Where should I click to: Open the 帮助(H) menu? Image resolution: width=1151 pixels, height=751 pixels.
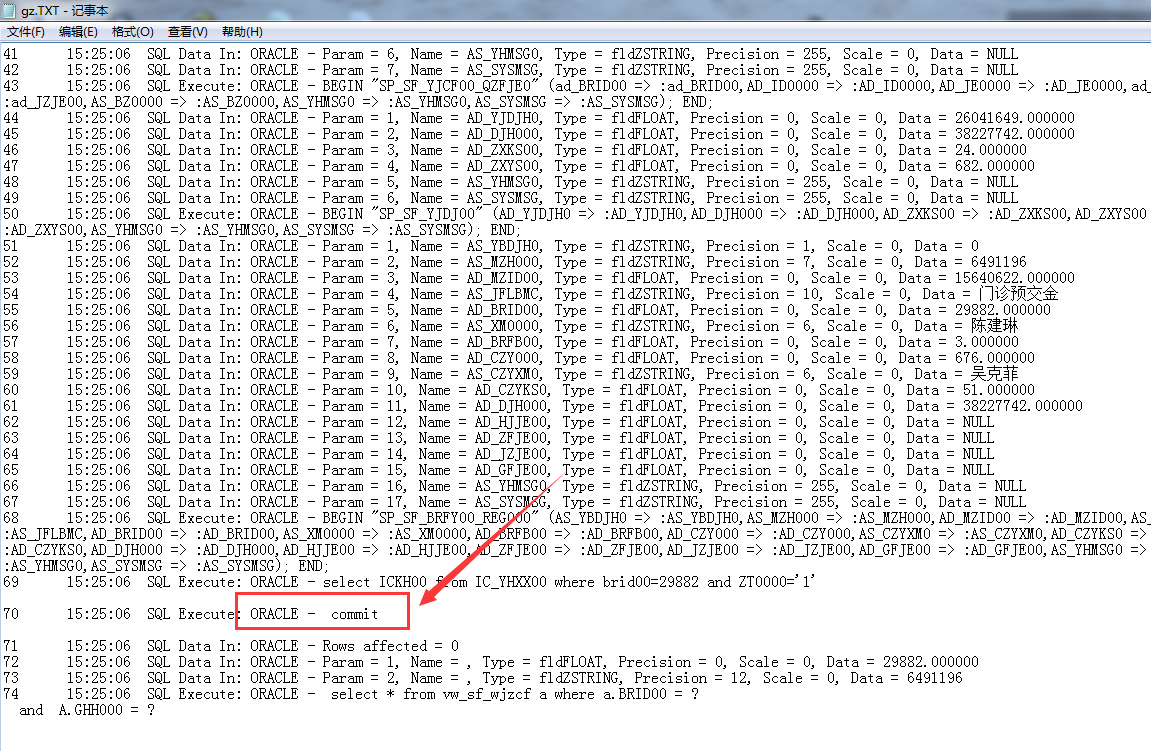pos(242,32)
